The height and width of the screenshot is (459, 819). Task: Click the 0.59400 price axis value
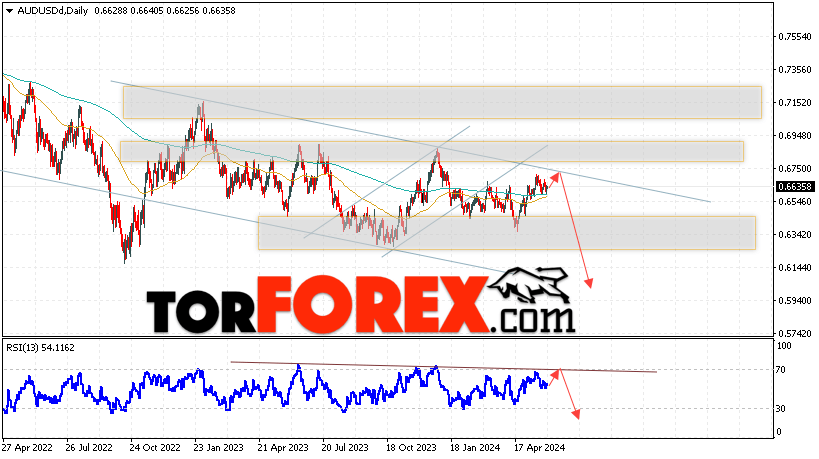pyautogui.click(x=794, y=300)
